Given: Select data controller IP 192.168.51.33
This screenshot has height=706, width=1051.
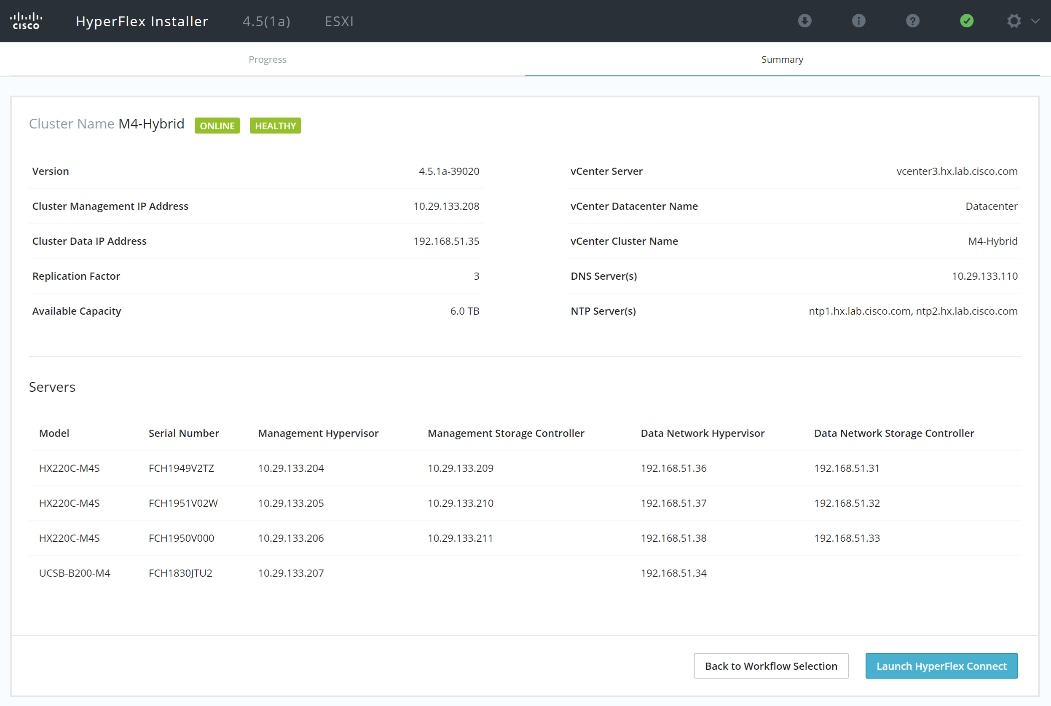Looking at the screenshot, I should [x=847, y=538].
